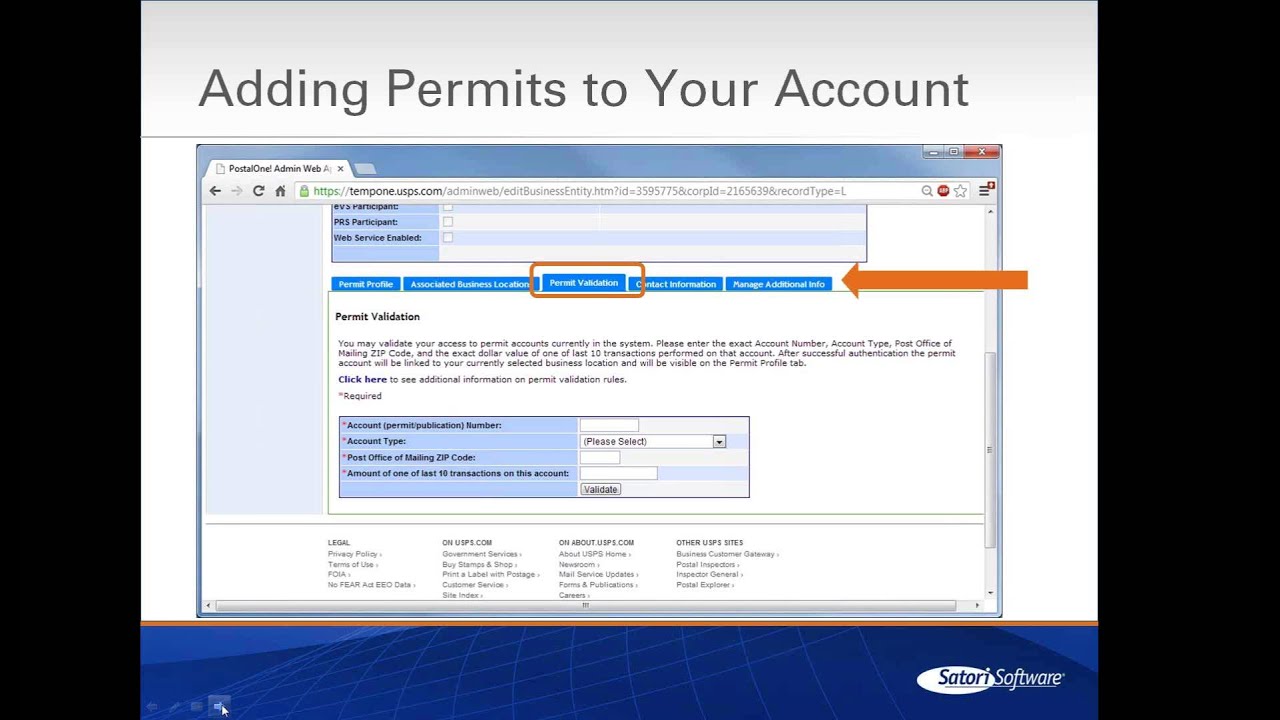Open the Buy Stamps & Shop link

point(479,565)
